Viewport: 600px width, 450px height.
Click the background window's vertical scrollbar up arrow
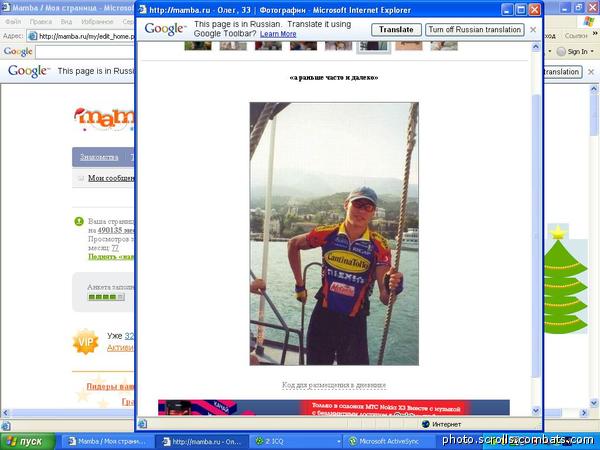(x=594, y=90)
